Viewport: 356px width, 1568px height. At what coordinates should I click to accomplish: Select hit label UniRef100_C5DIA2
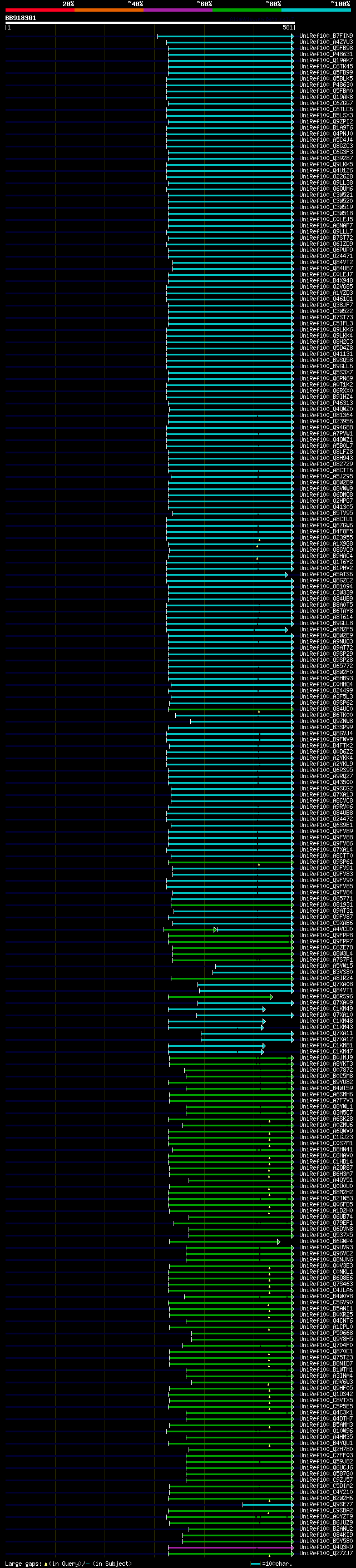326,1486
